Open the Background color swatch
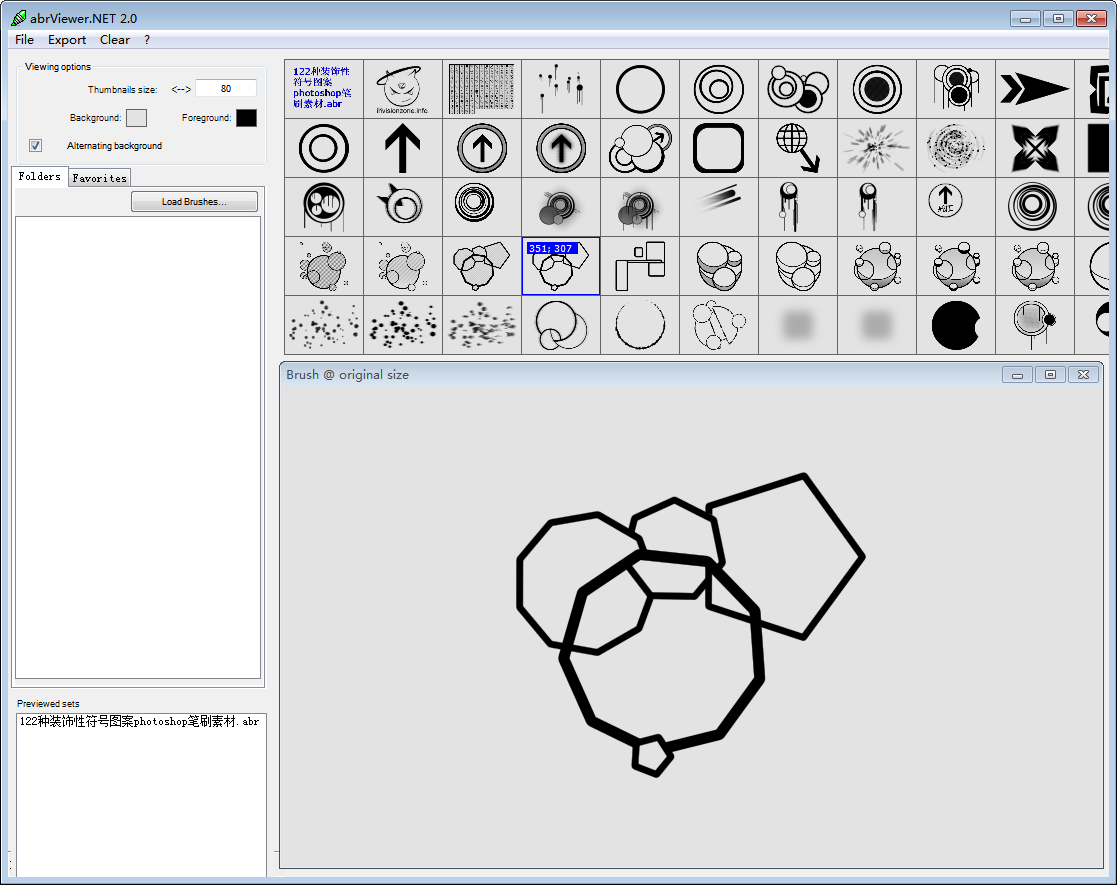This screenshot has width=1117, height=885. (x=136, y=118)
